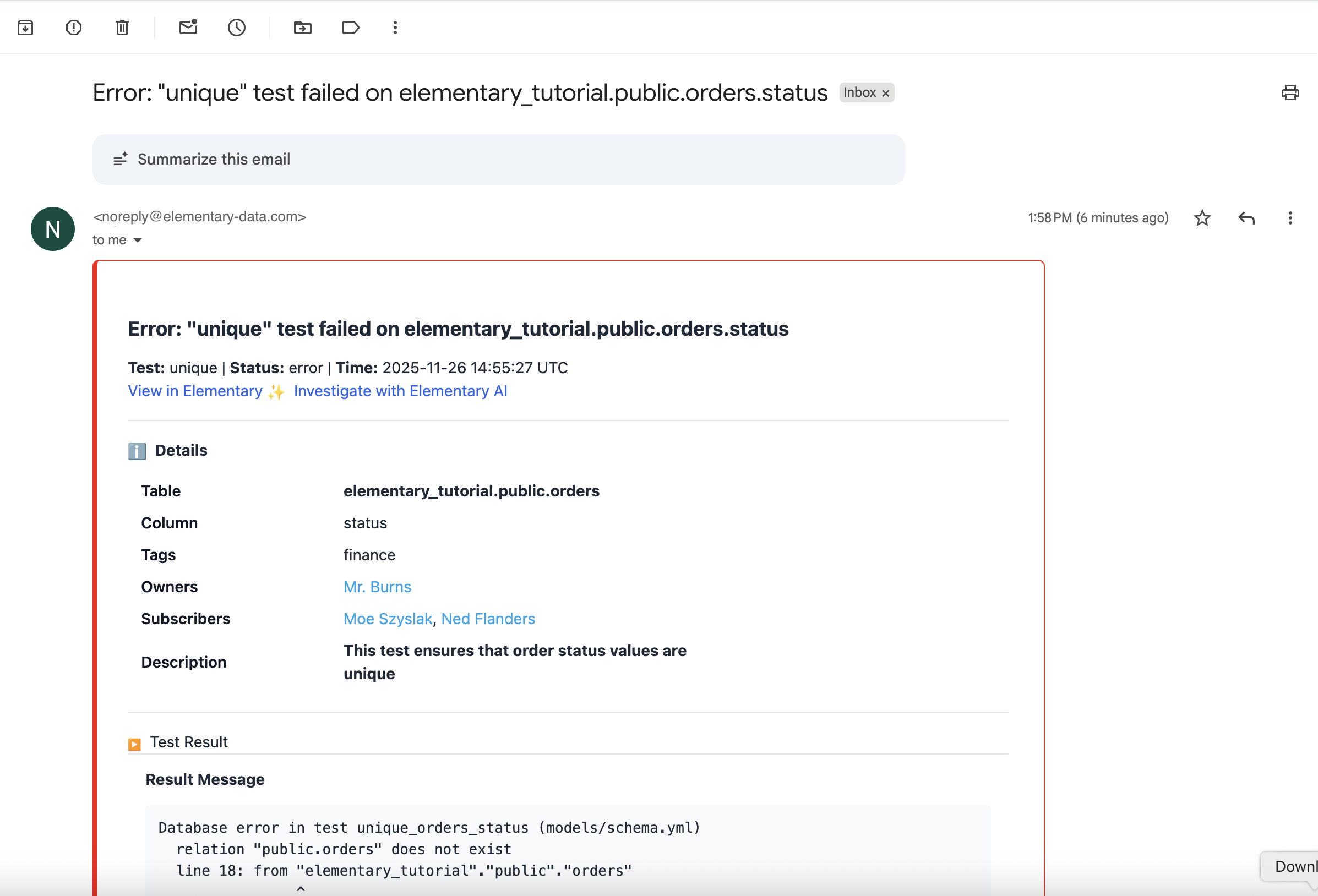The width and height of the screenshot is (1318, 896).
Task: Click Investigate with Elementary AI
Action: [400, 391]
